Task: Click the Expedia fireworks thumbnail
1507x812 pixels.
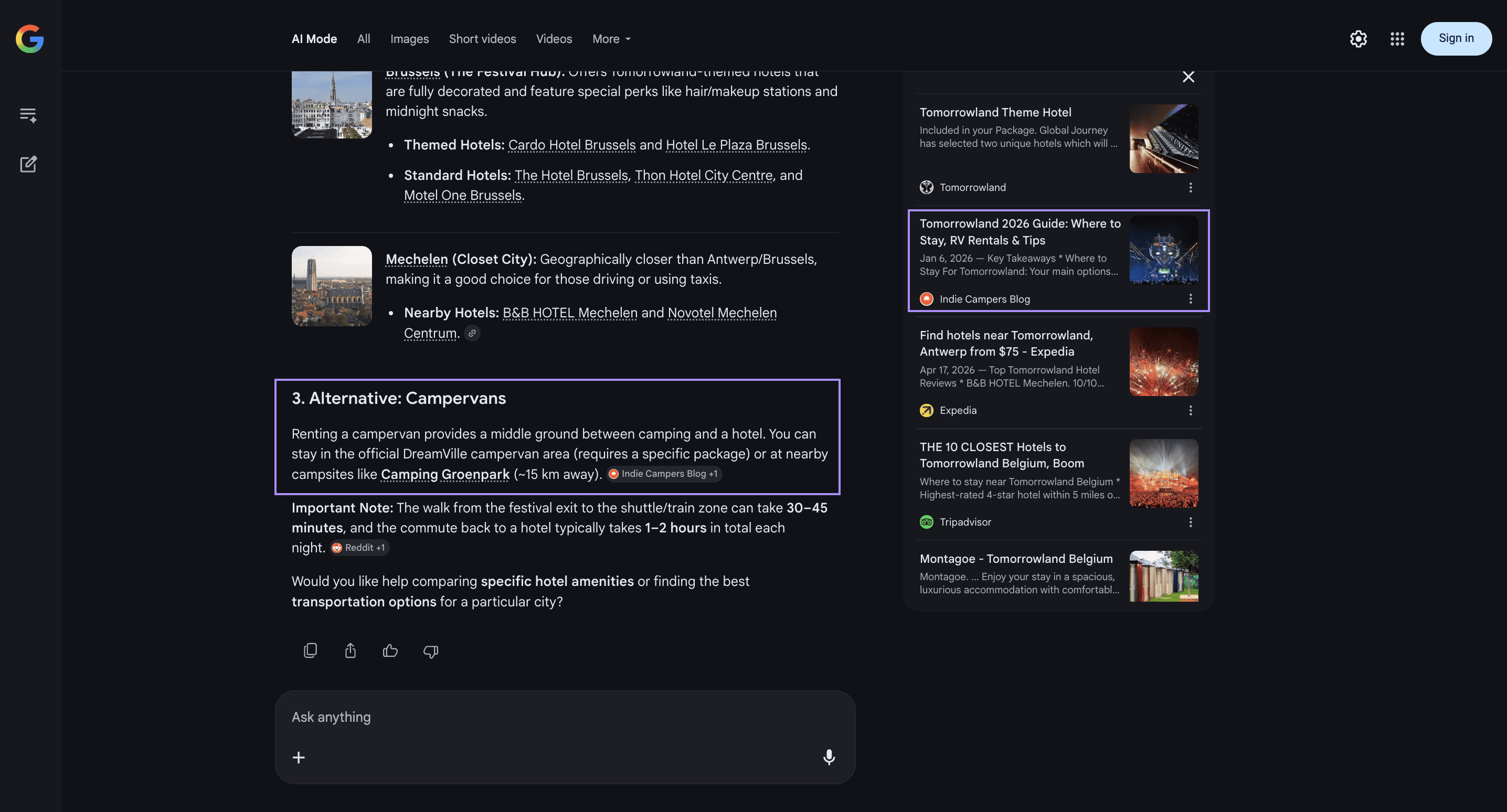Action: tap(1164, 361)
